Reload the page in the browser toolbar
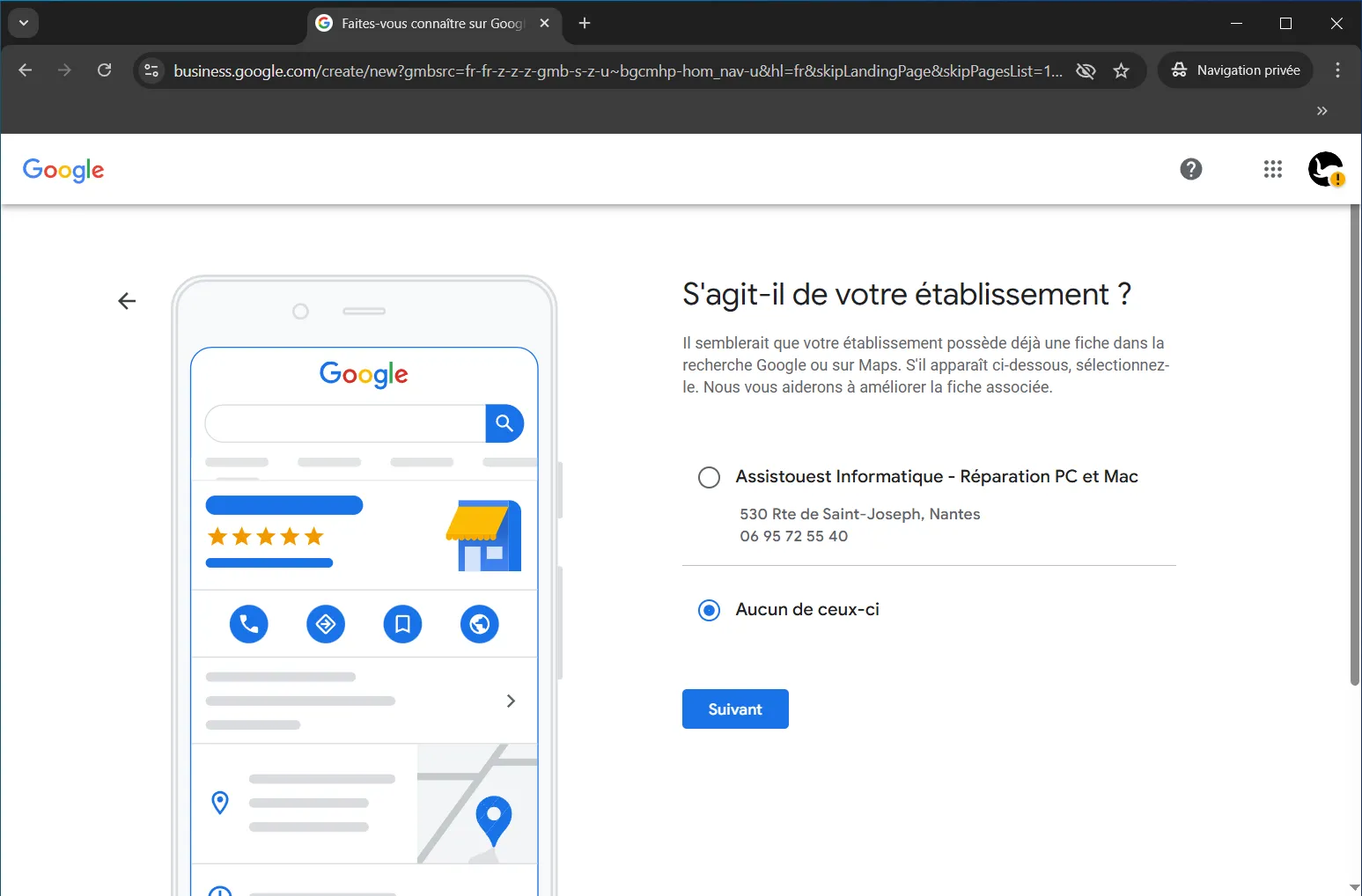The image size is (1362, 896). point(104,70)
